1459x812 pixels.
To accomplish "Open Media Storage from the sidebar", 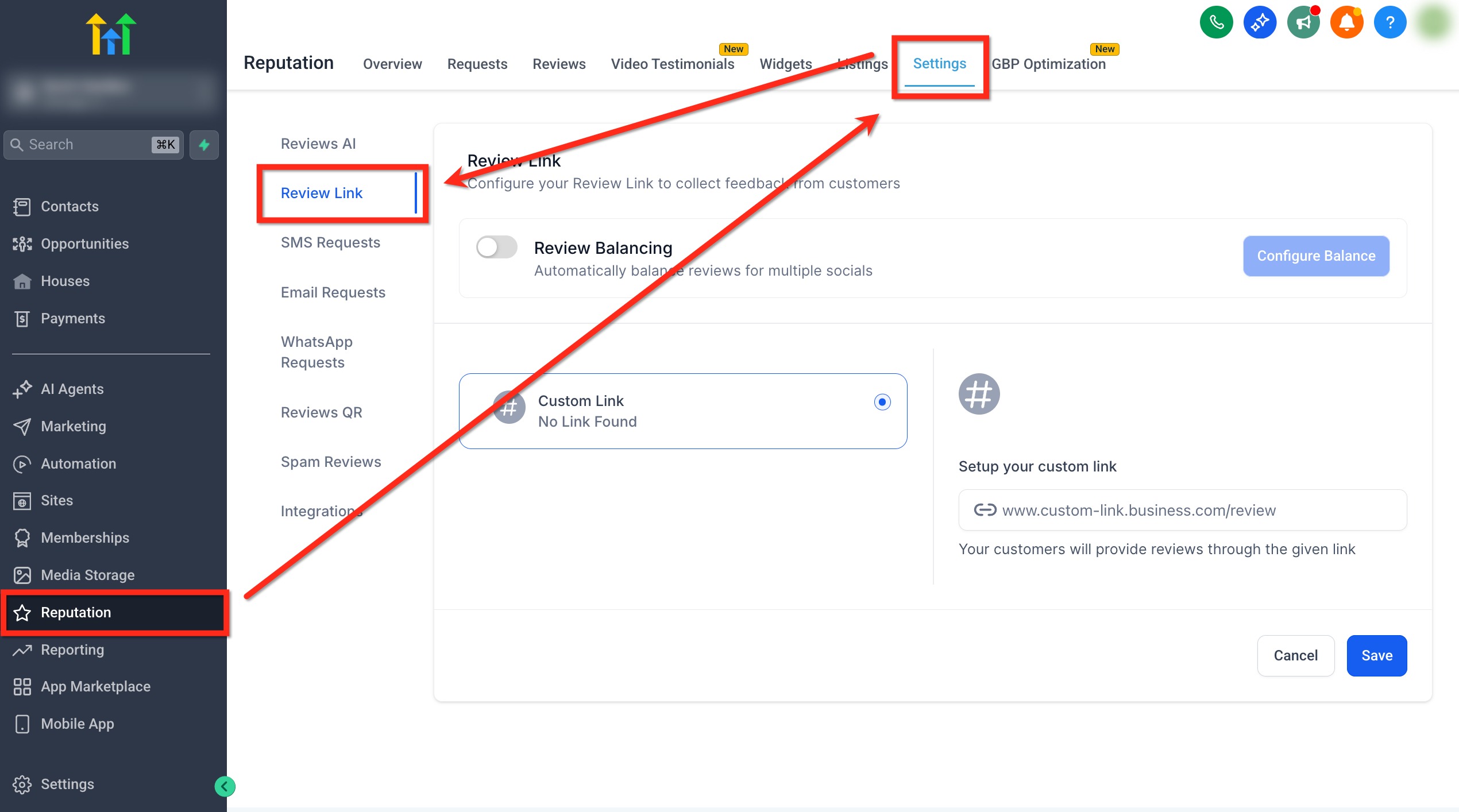I will [87, 575].
